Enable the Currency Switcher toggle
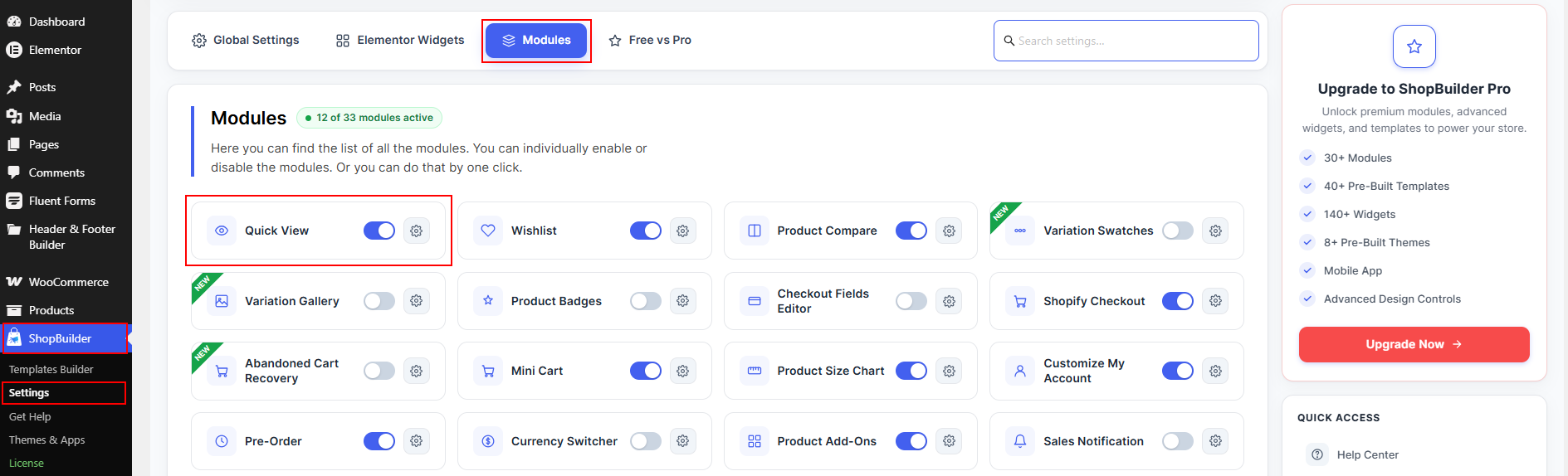Image resolution: width=1568 pixels, height=476 pixels. (x=646, y=441)
